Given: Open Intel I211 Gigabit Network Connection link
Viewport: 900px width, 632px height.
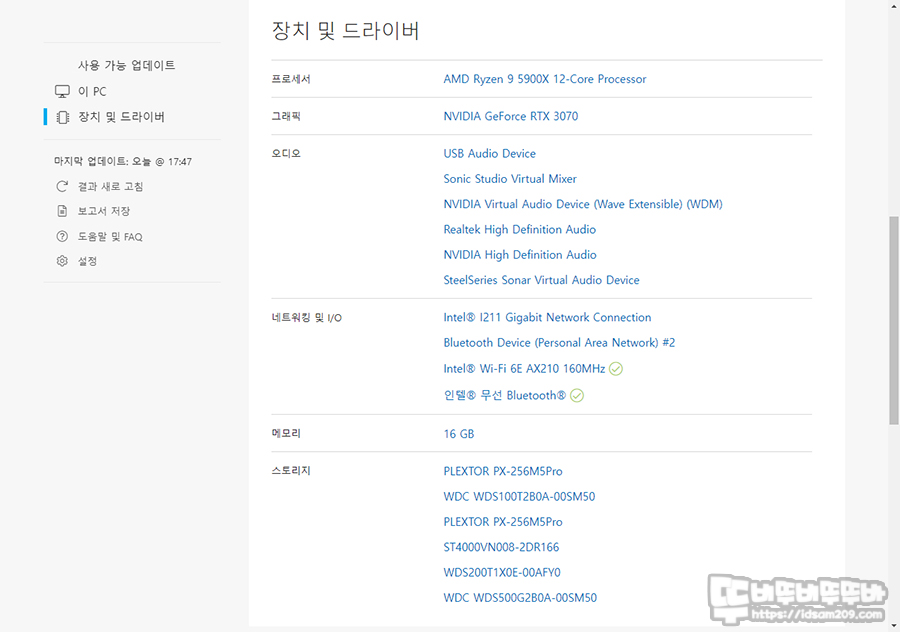Looking at the screenshot, I should 547,317.
